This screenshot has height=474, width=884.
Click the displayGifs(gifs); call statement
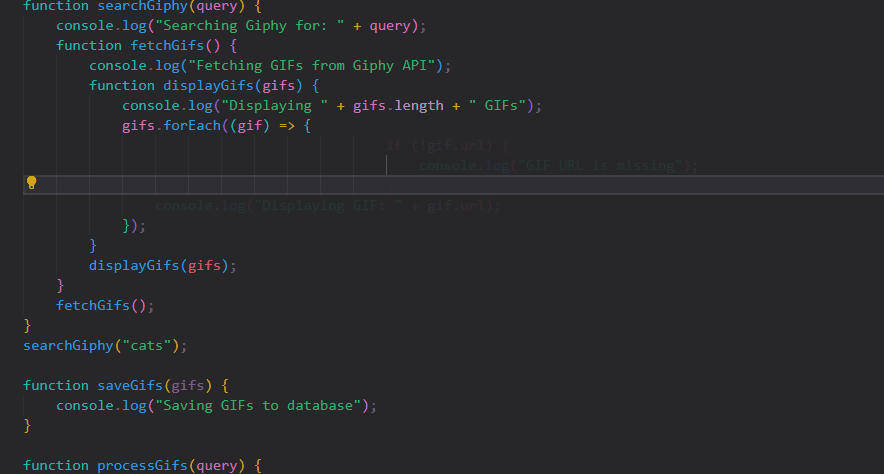[x=162, y=266]
